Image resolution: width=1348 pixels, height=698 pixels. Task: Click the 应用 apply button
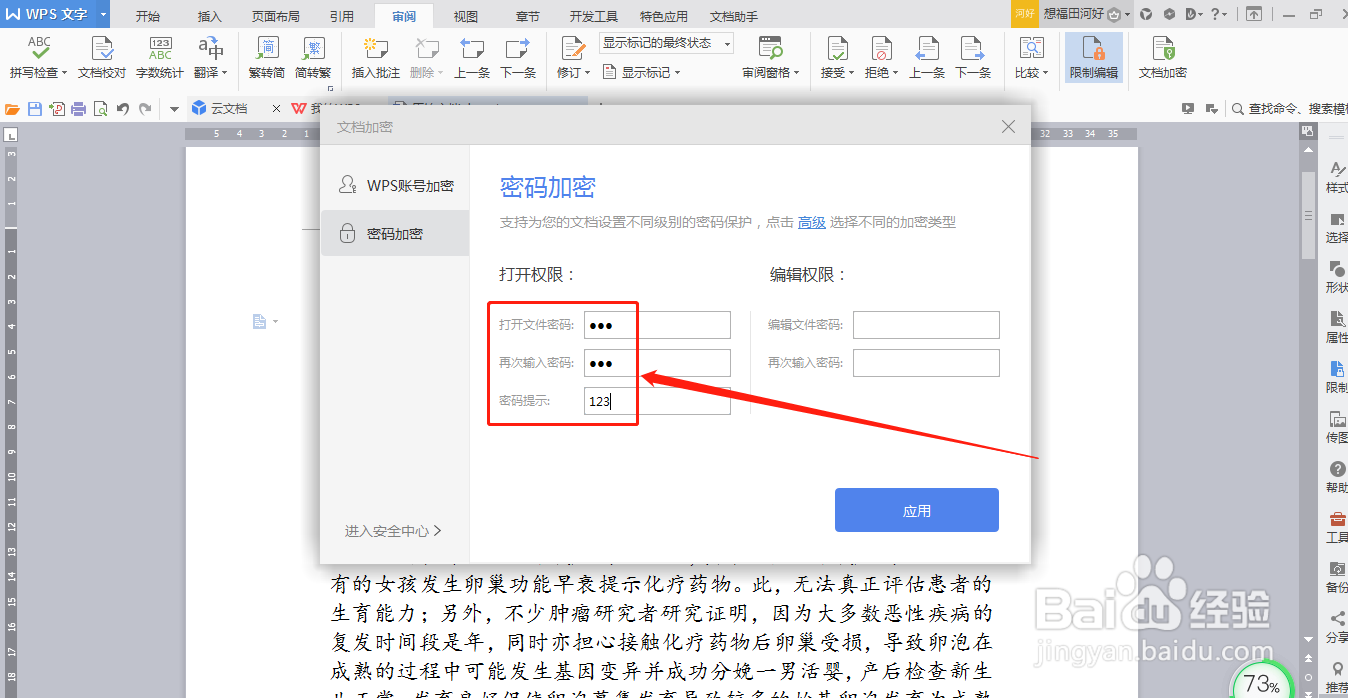915,509
